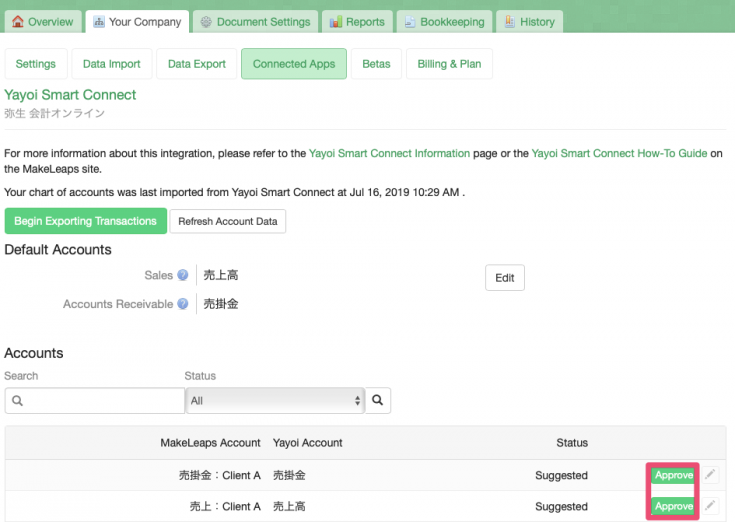
Task: Click the magnifier search submit button
Action: click(378, 400)
